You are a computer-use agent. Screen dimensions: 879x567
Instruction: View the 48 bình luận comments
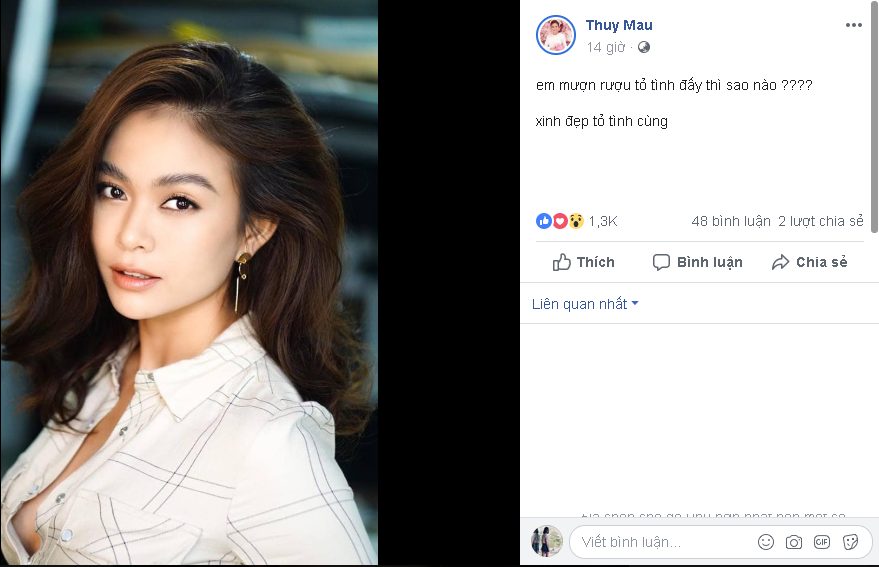(729, 221)
